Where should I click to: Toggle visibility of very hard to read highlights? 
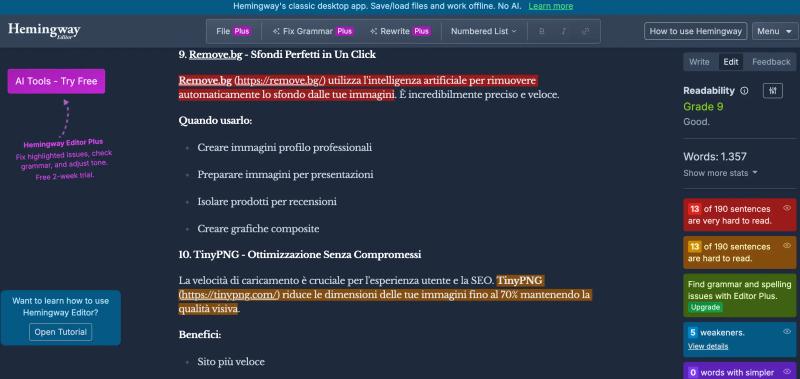point(787,208)
